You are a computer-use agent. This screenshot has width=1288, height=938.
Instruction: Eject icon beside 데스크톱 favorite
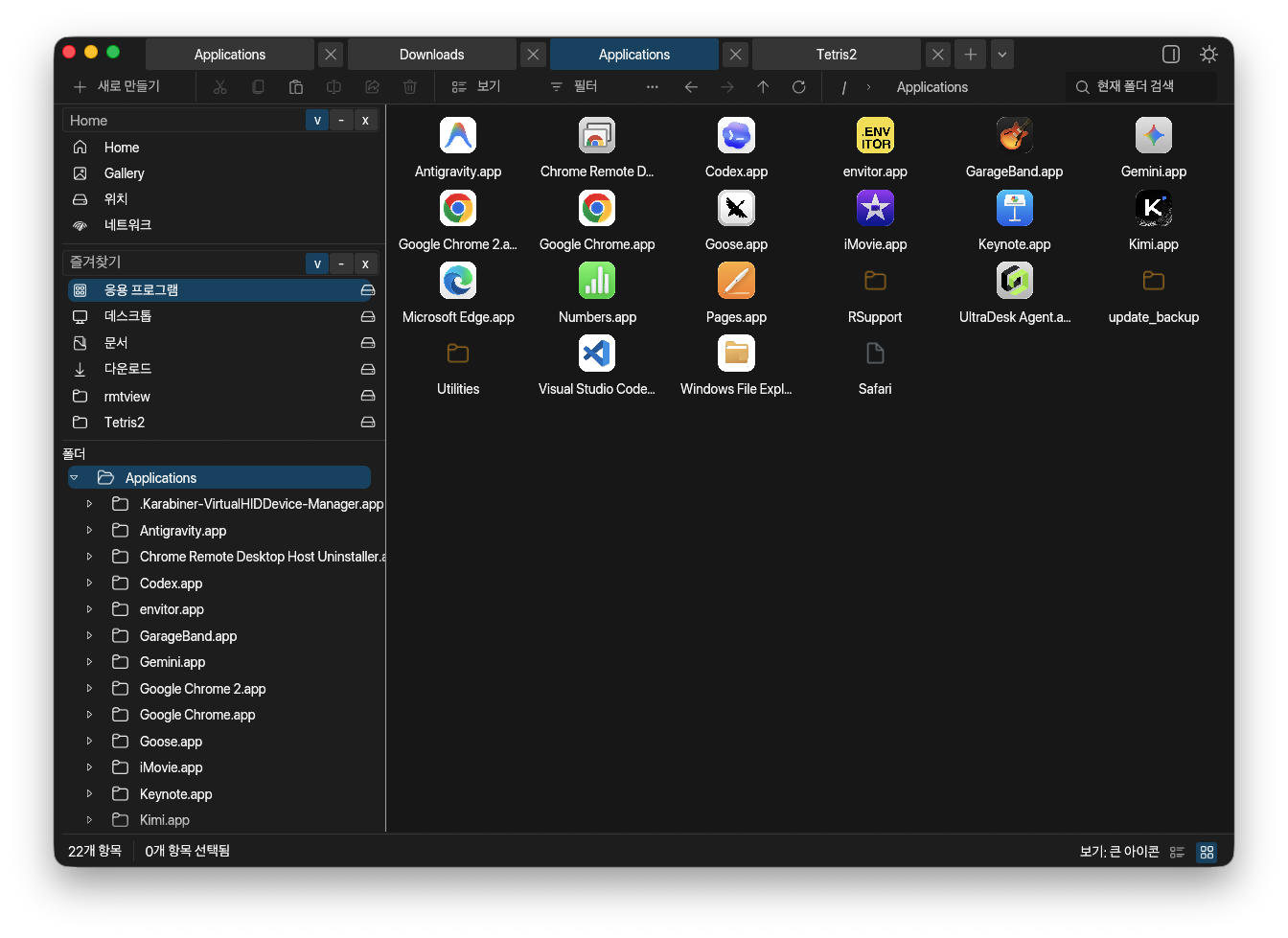pyautogui.click(x=368, y=316)
